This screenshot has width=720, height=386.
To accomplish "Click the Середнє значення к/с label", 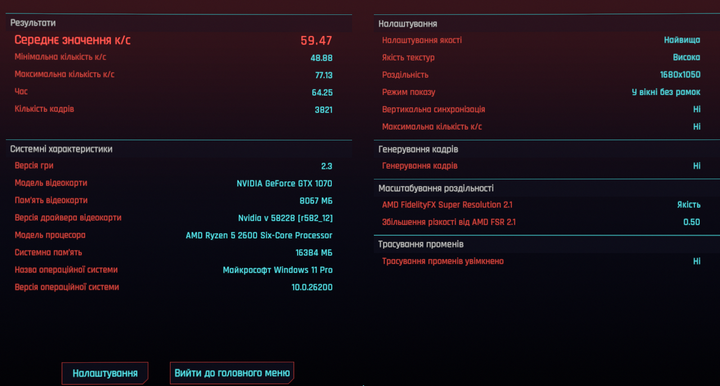I will click(x=72, y=40).
